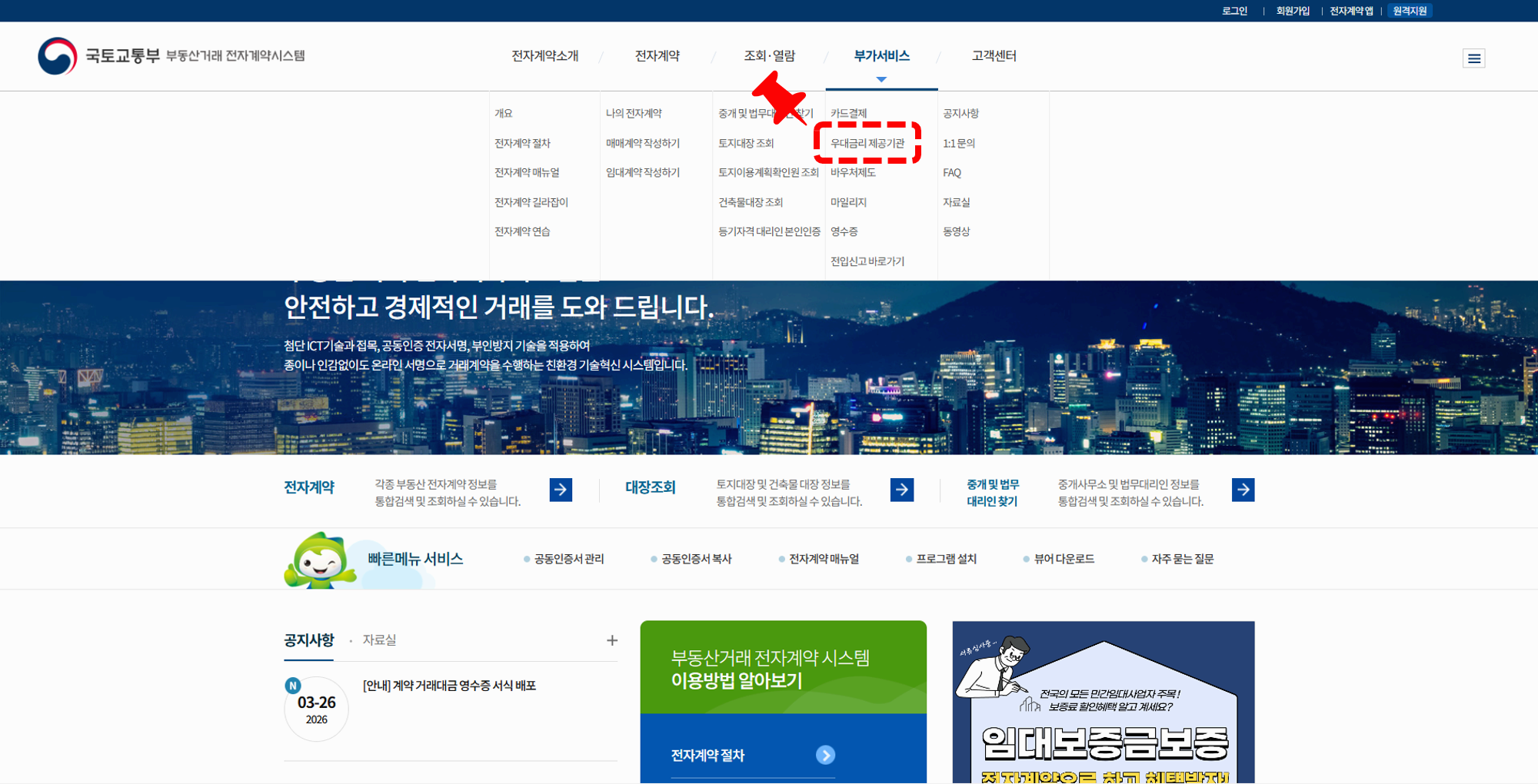Screen dimensions: 1538x784
Task: Click the 전자계약 절차 link in blue panel
Action: click(707, 756)
